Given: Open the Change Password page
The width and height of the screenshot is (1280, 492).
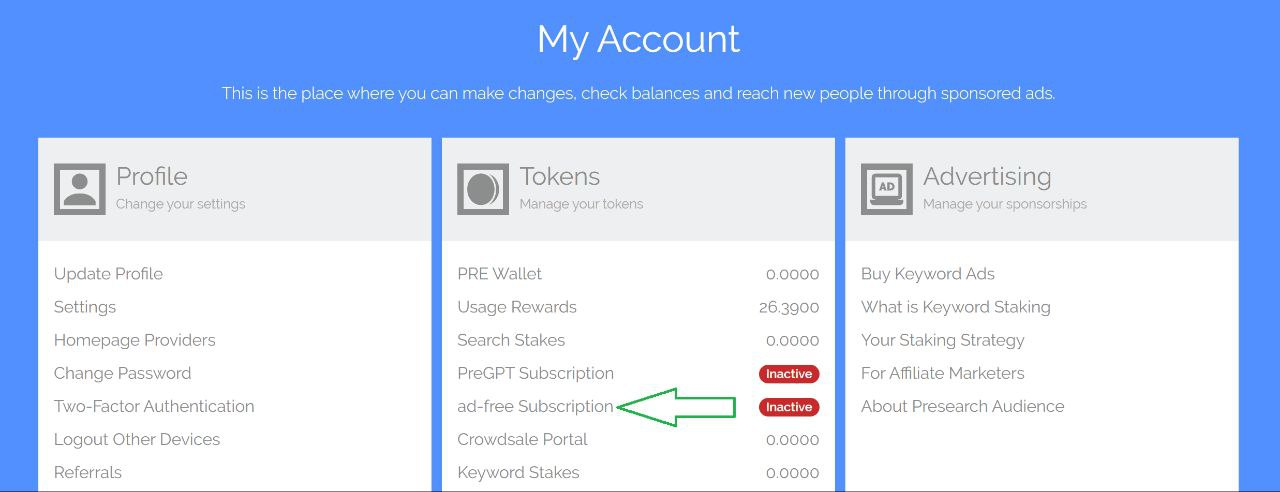Looking at the screenshot, I should (x=122, y=373).
